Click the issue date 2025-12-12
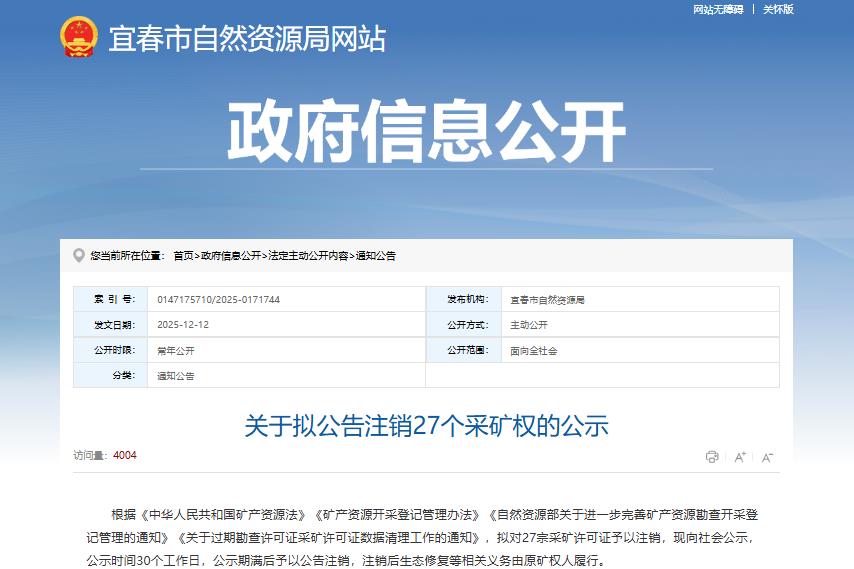This screenshot has height=569, width=854. tap(183, 325)
